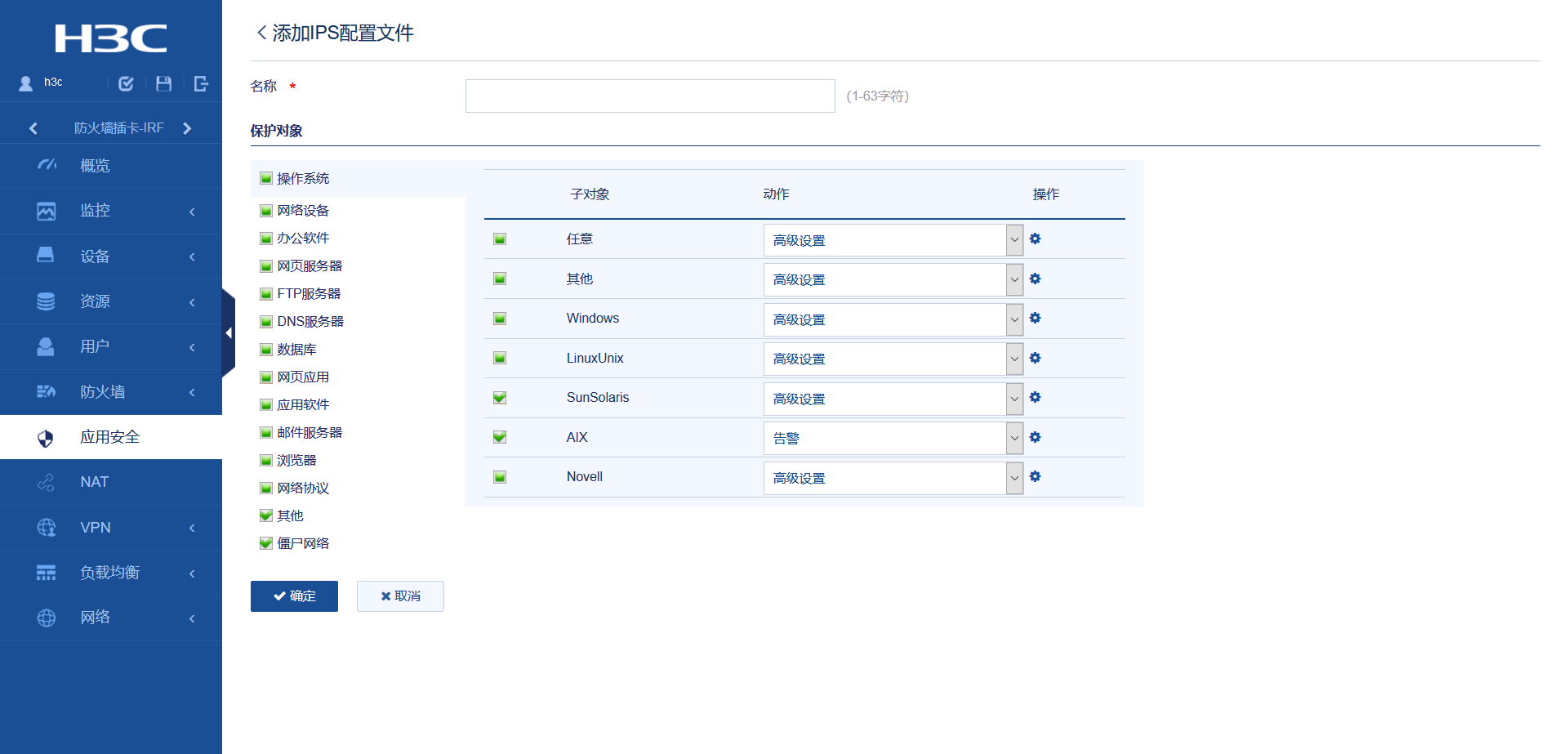This screenshot has width=1568, height=754.
Task: Toggle the SunSolaris checkbox
Action: coord(500,398)
